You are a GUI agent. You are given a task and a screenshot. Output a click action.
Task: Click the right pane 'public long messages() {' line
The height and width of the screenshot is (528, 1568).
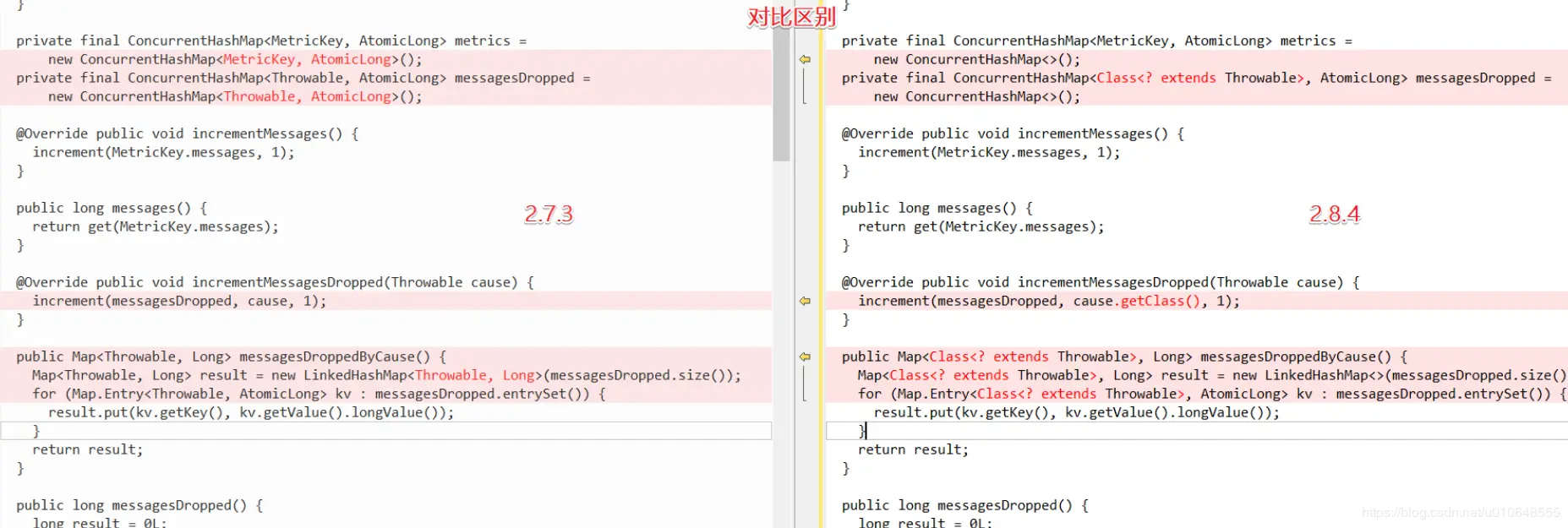pos(937,208)
